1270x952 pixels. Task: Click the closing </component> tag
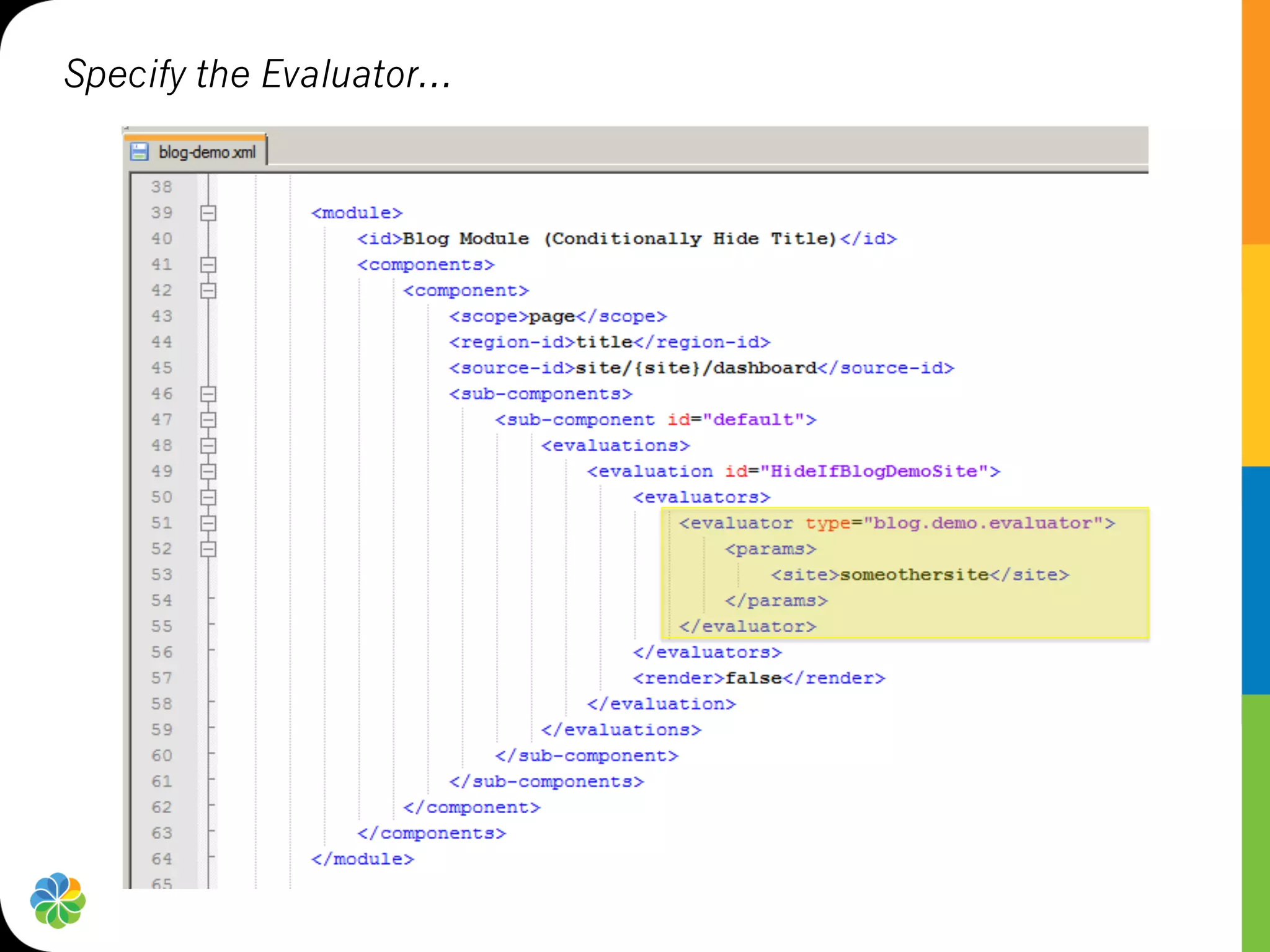(x=472, y=808)
